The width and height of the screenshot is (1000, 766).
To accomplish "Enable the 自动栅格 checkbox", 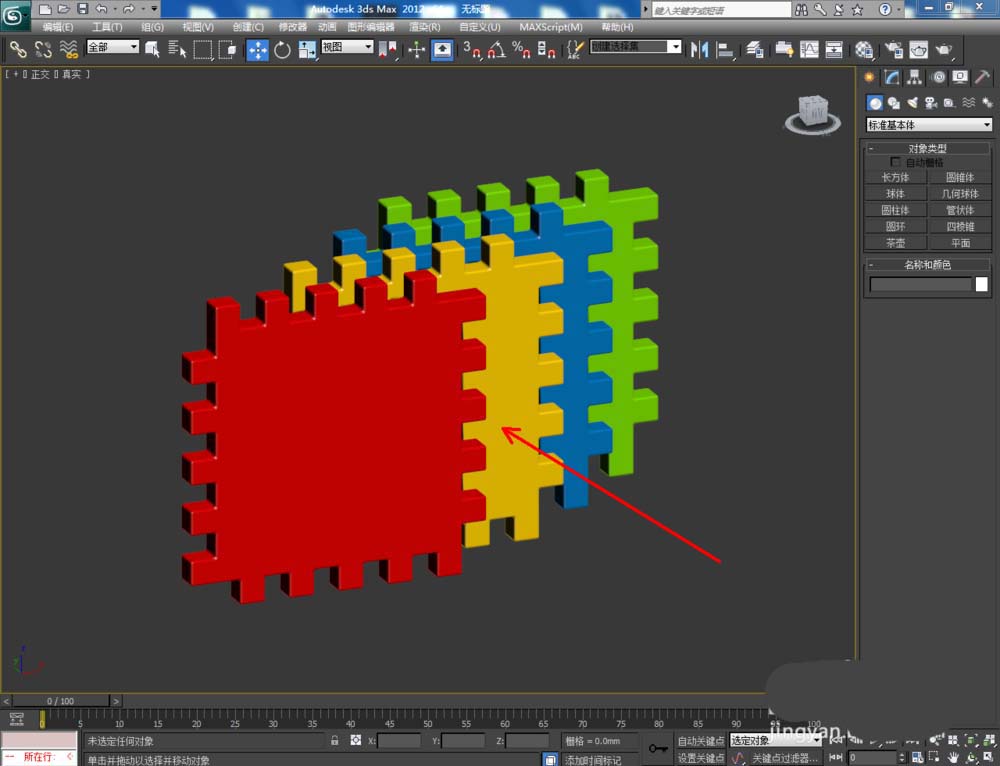I will click(896, 162).
